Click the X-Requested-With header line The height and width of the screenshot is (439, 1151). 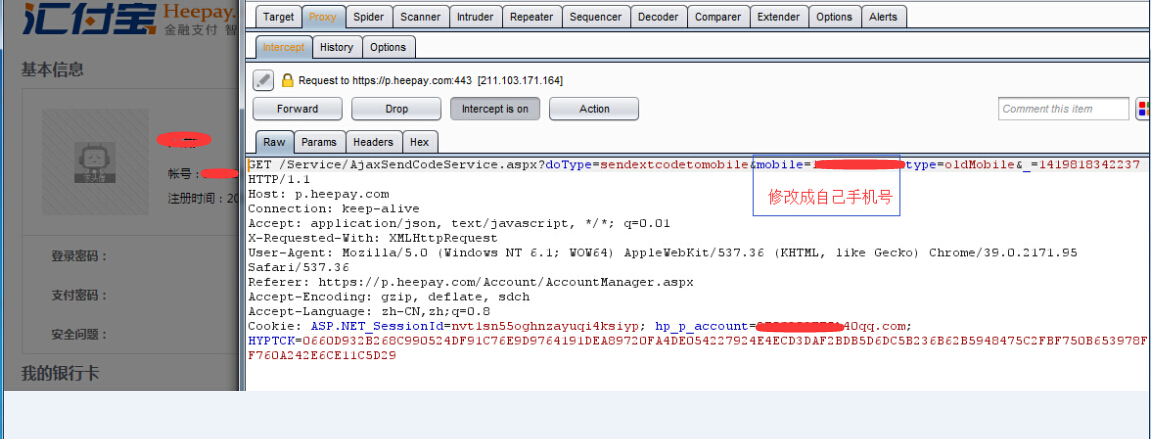pos(373,238)
